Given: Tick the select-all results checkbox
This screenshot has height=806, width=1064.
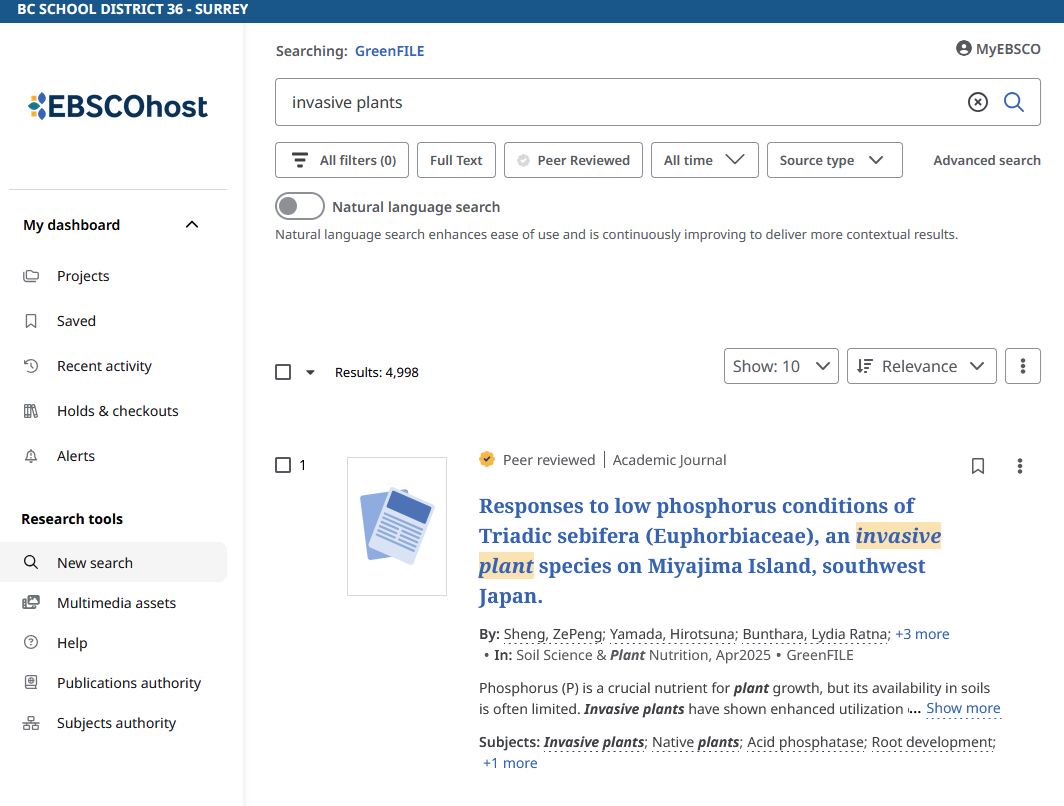Looking at the screenshot, I should tap(283, 372).
